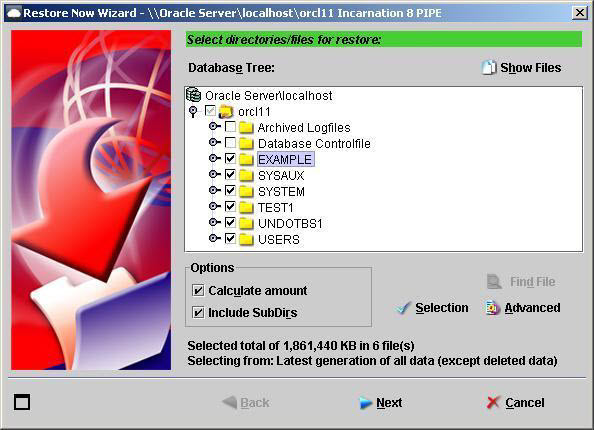Select the Oracle Server\localhost root label
The image size is (594, 430).
[269, 95]
